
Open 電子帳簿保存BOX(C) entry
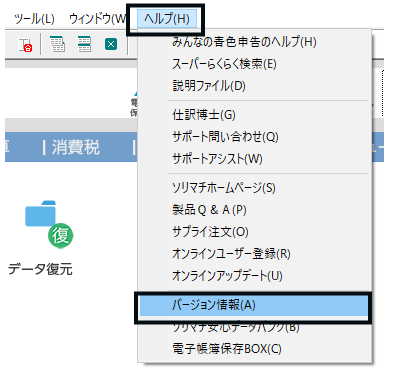(255, 349)
